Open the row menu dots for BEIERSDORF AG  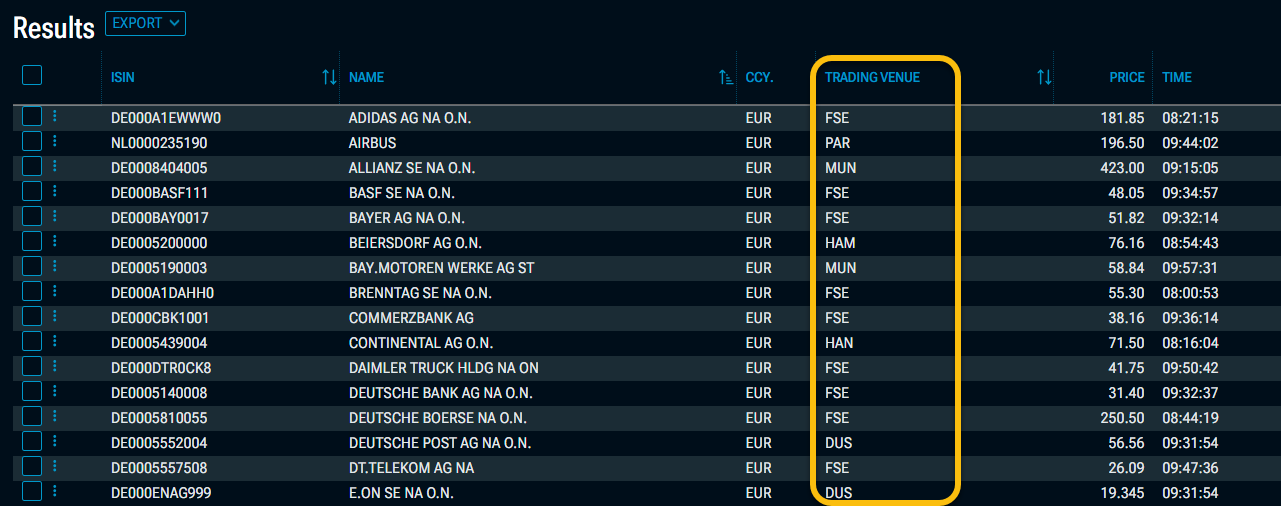pos(55,241)
